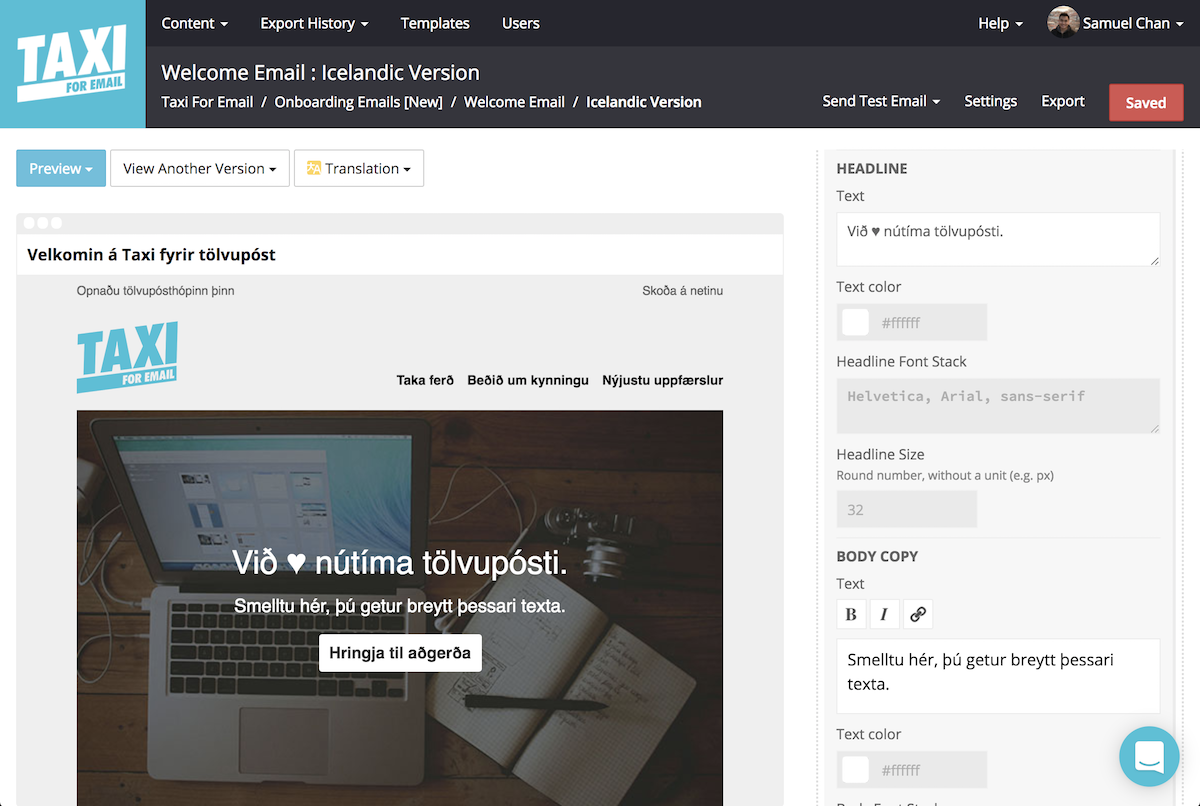Open the Content menu
Viewport: 1200px width, 806px height.
(195, 23)
